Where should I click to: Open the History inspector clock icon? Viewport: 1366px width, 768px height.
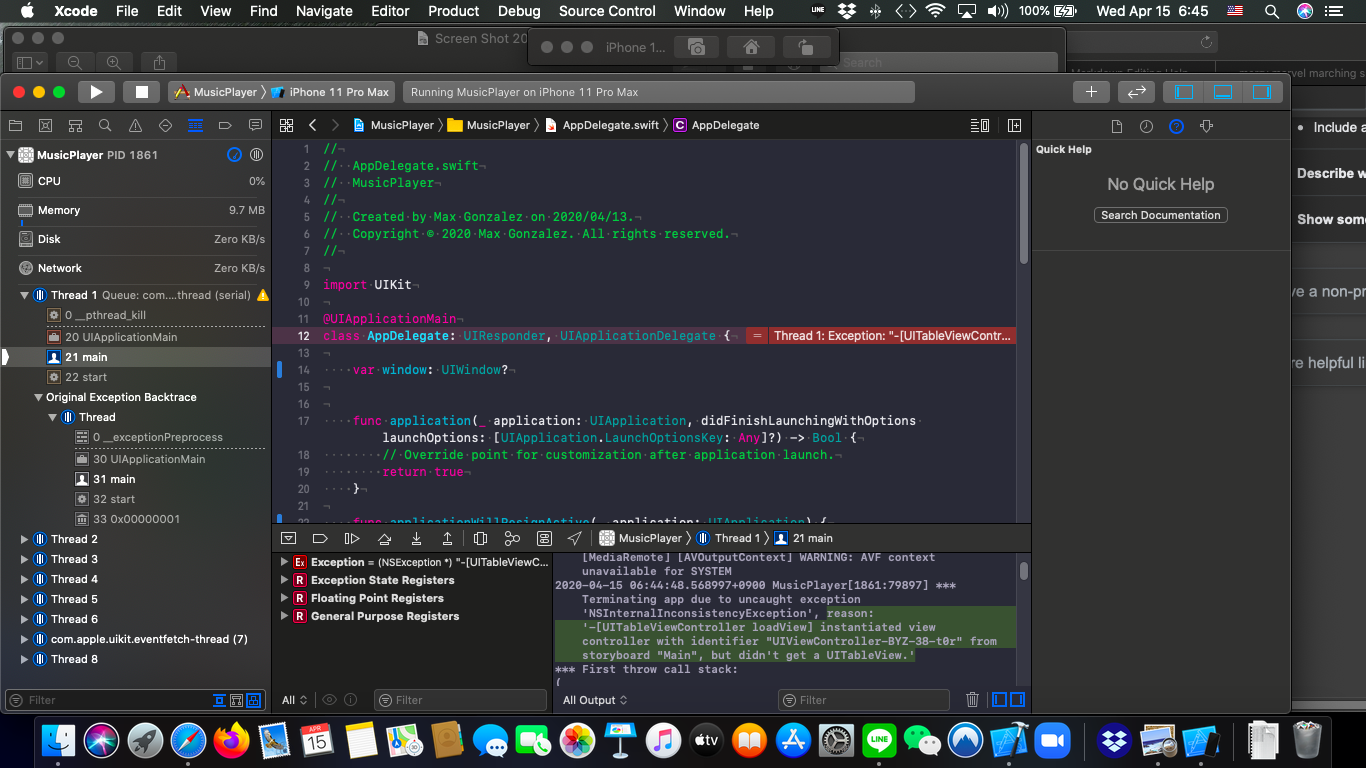(x=1146, y=126)
